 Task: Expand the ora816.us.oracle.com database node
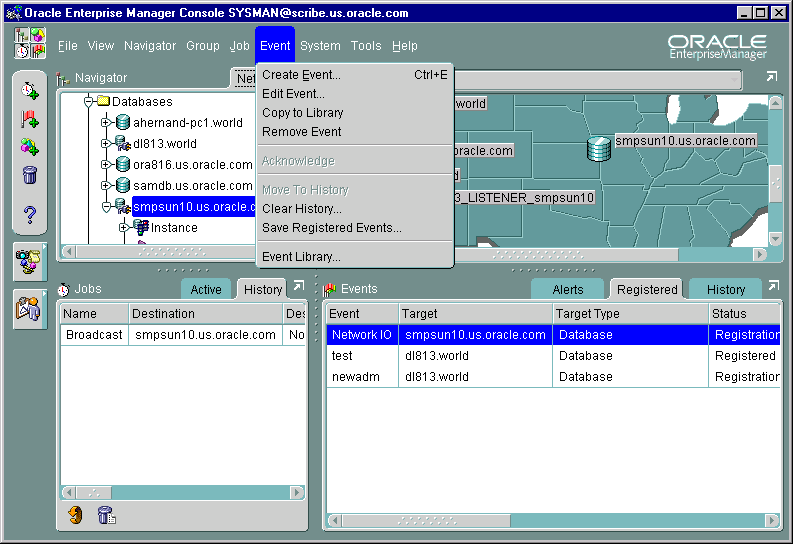[106, 165]
